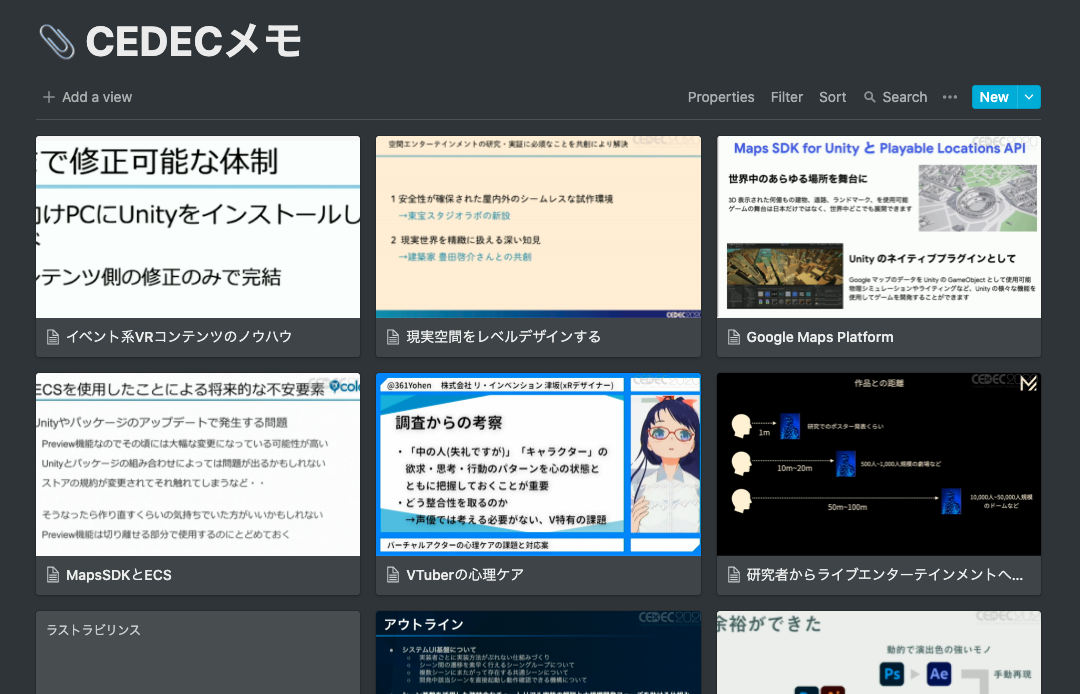Open the black 作品との距離 slide thumbnail
Image resolution: width=1080 pixels, height=694 pixels.
879,465
